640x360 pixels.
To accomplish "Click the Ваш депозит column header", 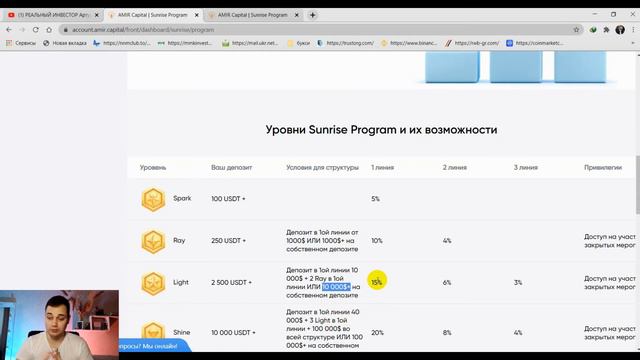I will 231,167.
